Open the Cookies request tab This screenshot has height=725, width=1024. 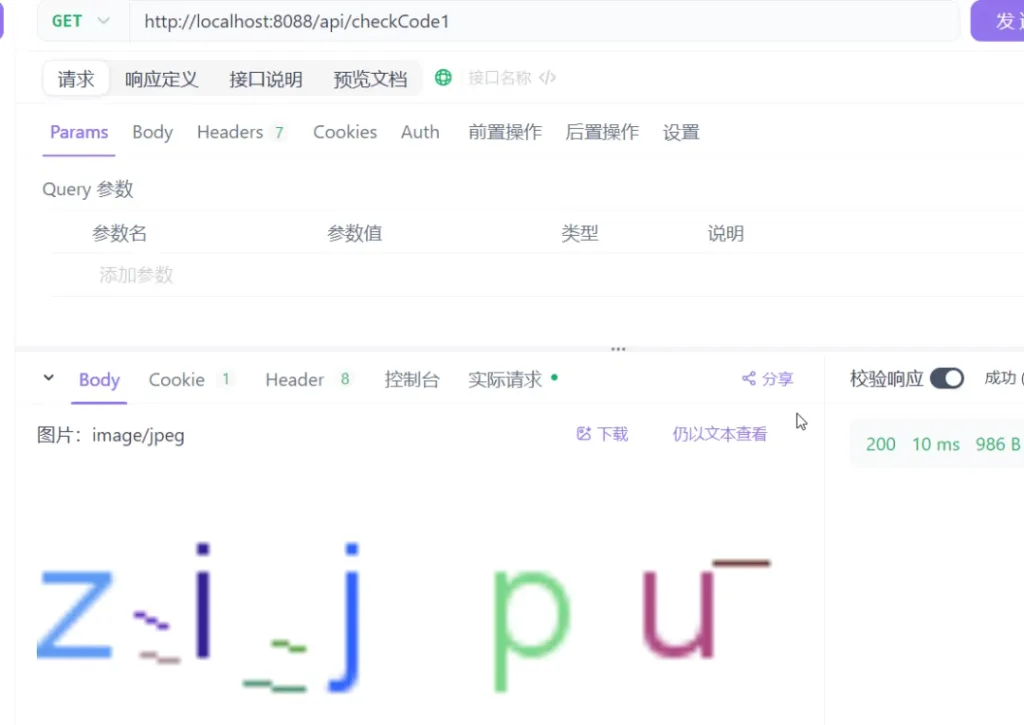(344, 131)
